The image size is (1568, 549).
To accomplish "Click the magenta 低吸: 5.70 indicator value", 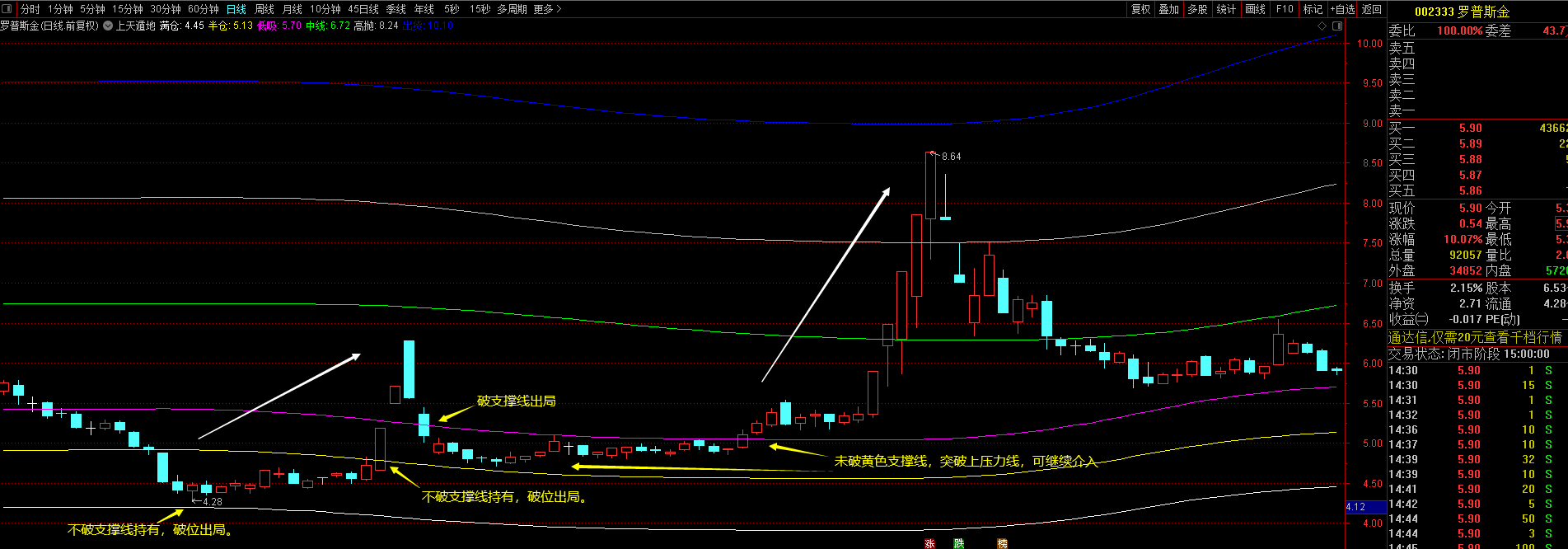I will (x=279, y=26).
